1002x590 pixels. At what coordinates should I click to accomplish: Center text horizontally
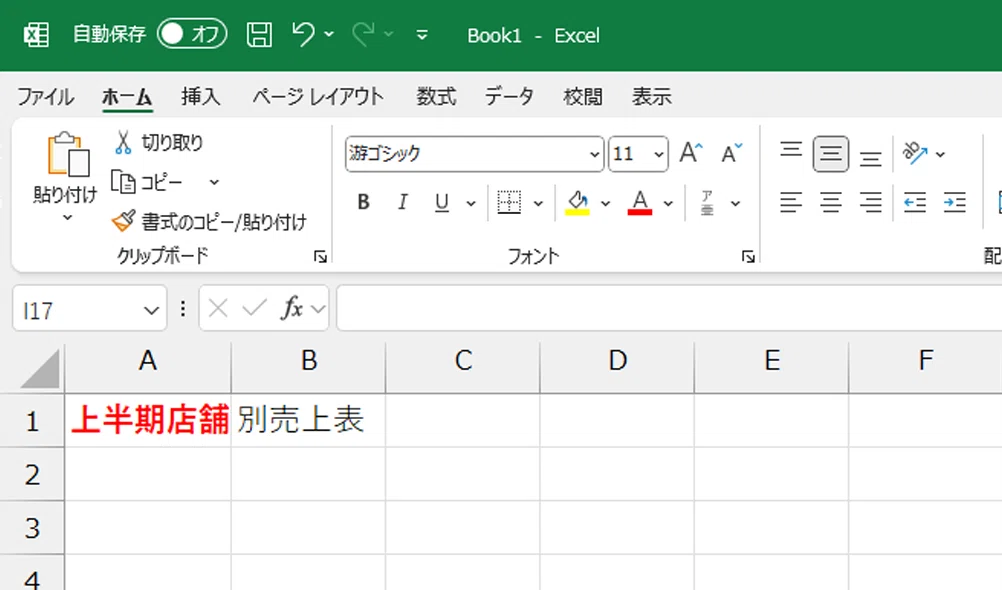pyautogui.click(x=831, y=203)
